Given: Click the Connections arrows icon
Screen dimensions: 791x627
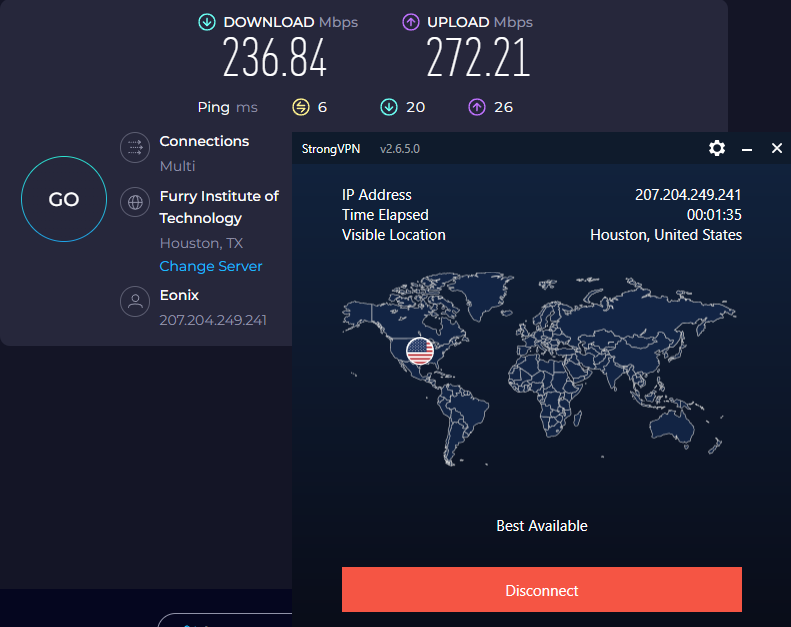Looking at the screenshot, I should 135,147.
